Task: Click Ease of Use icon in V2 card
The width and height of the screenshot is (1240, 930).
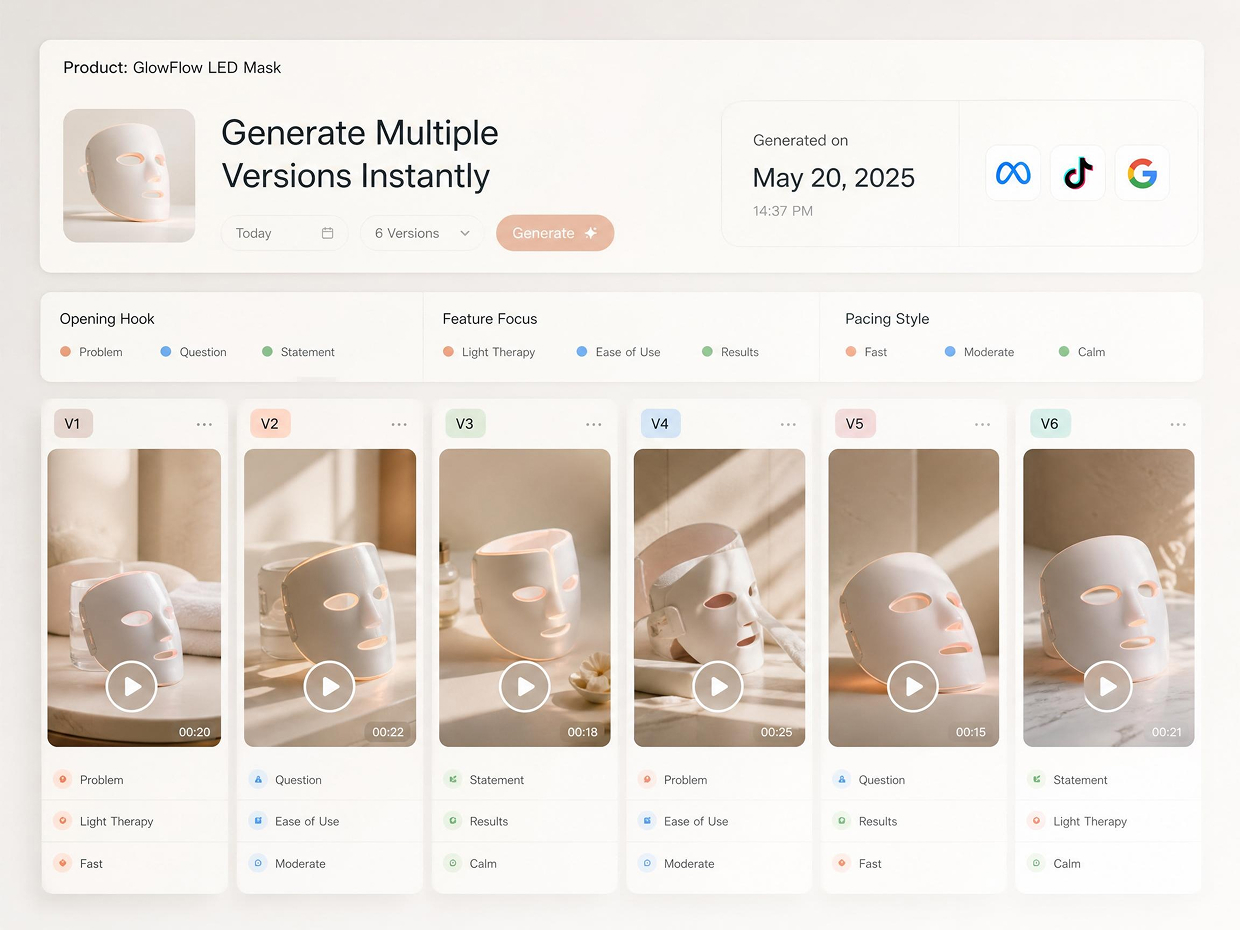Action: [257, 821]
